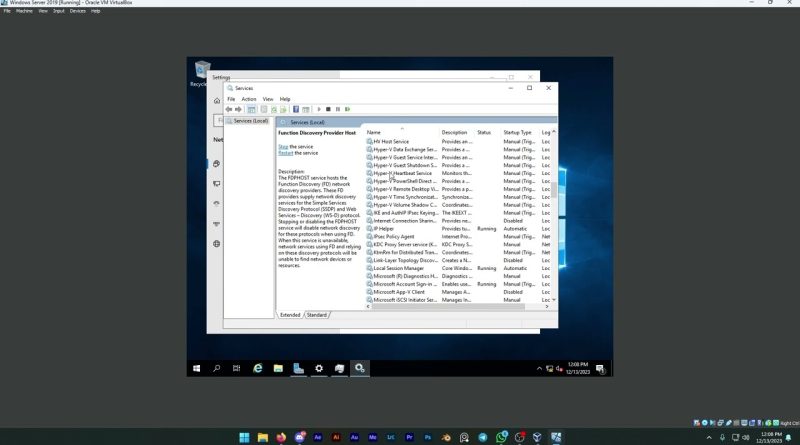The image size is (800, 445).
Task: Switch to Server Manager taskbar icon
Action: pyautogui.click(x=298, y=368)
